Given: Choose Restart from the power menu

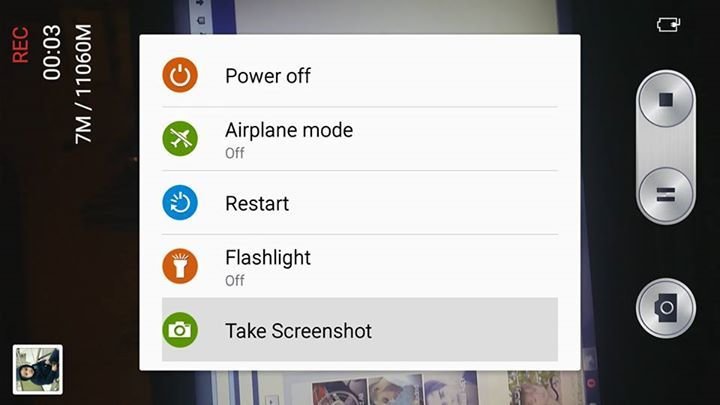Looking at the screenshot, I should click(x=360, y=203).
